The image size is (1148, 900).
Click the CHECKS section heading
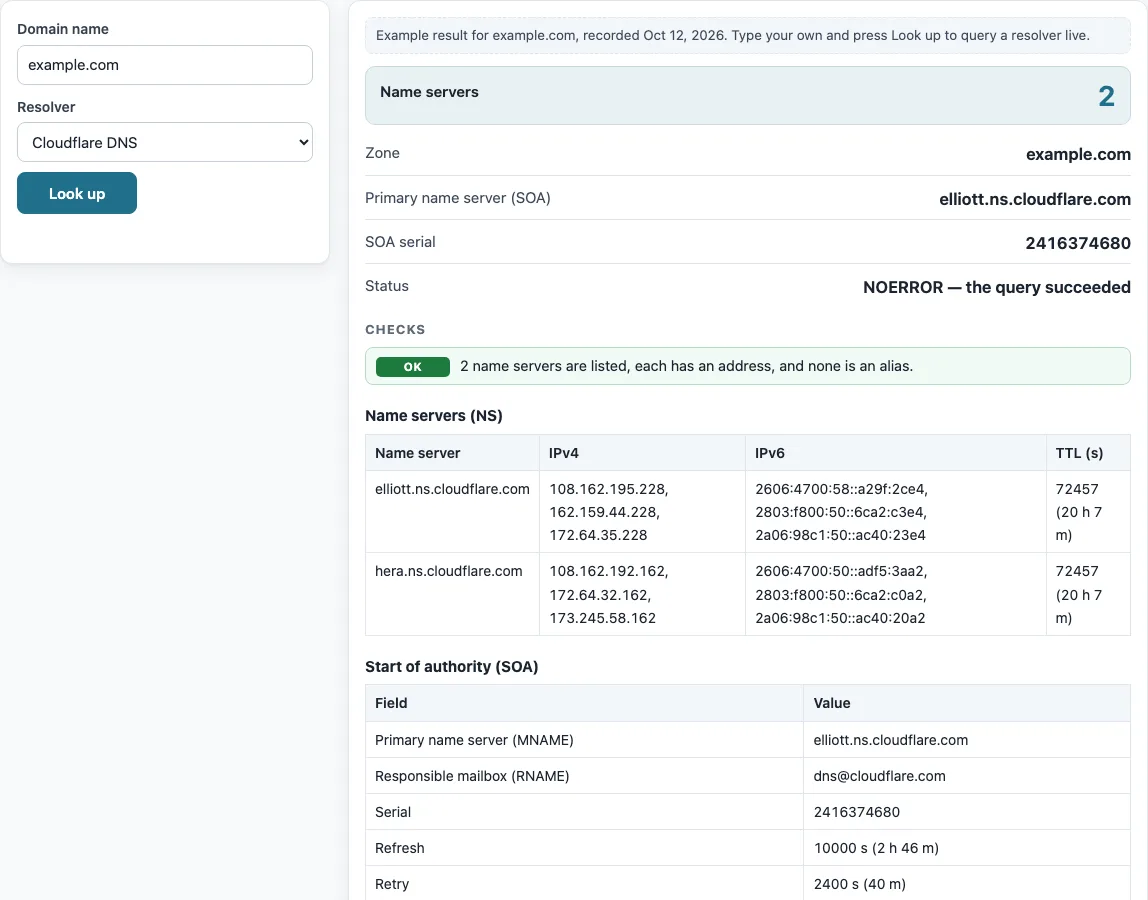(x=395, y=330)
